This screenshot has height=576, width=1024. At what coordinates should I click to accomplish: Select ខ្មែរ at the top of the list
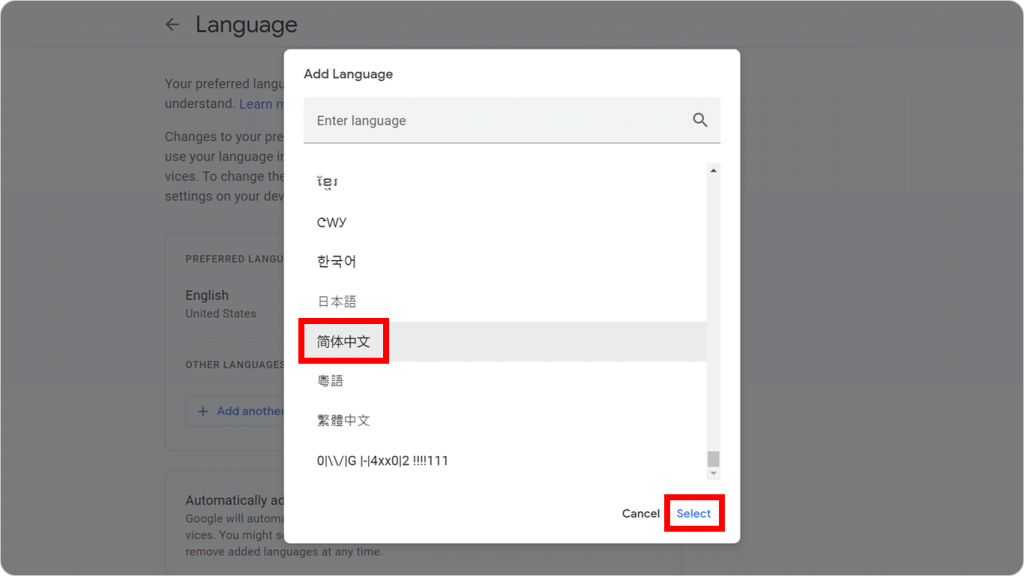[328, 181]
